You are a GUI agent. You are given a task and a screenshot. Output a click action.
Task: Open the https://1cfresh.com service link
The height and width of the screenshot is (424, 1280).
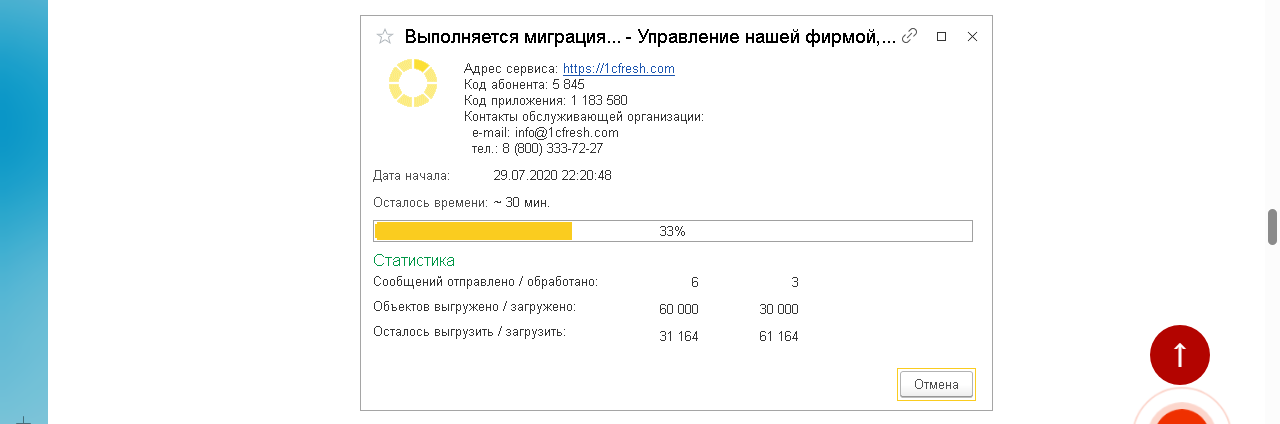(618, 68)
